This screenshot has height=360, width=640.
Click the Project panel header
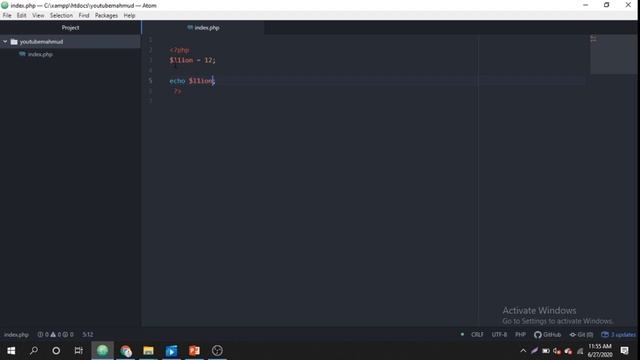point(70,28)
